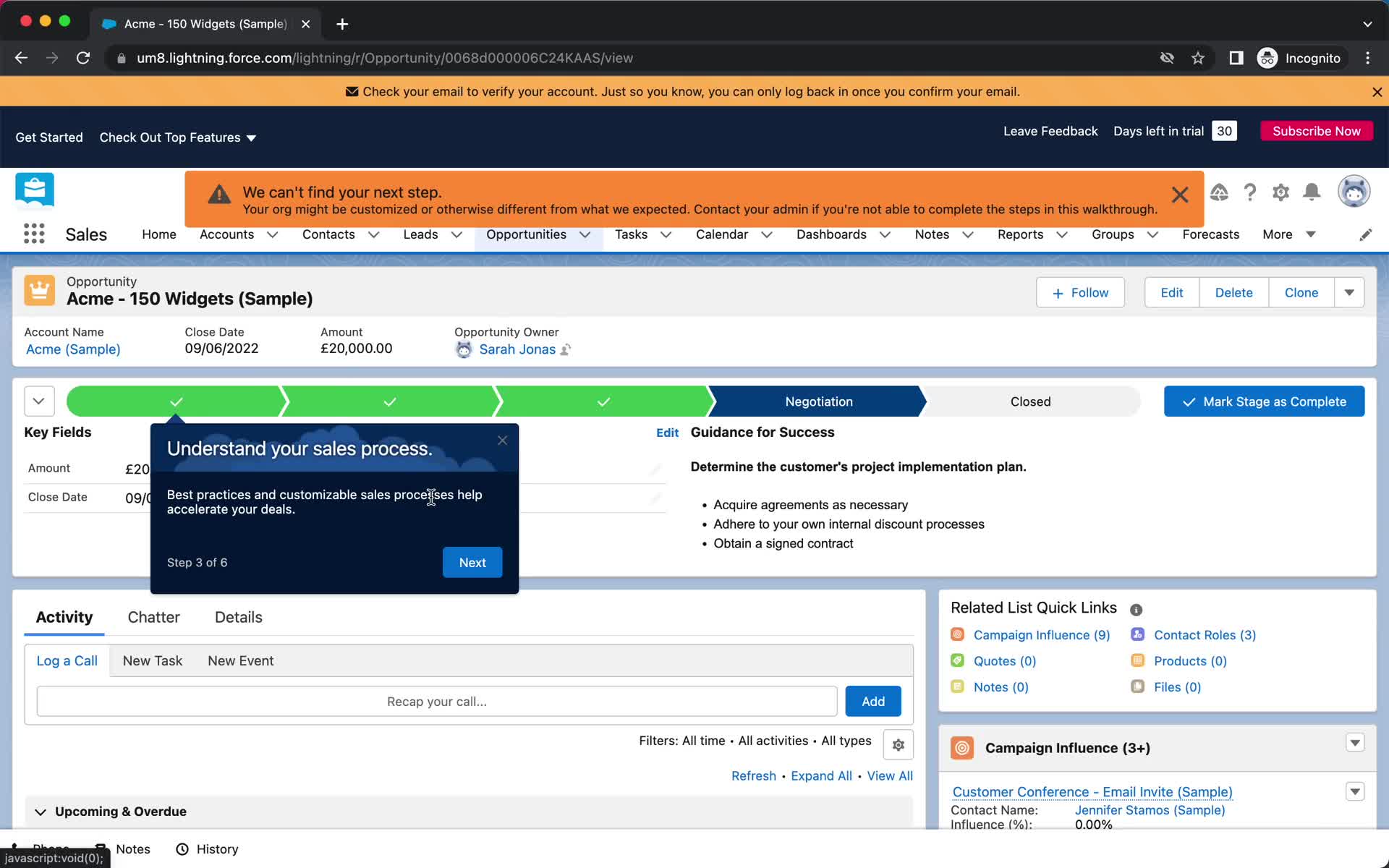This screenshot has height=868, width=1389.
Task: Open the Chrome three-dot menu
Action: click(x=1367, y=58)
